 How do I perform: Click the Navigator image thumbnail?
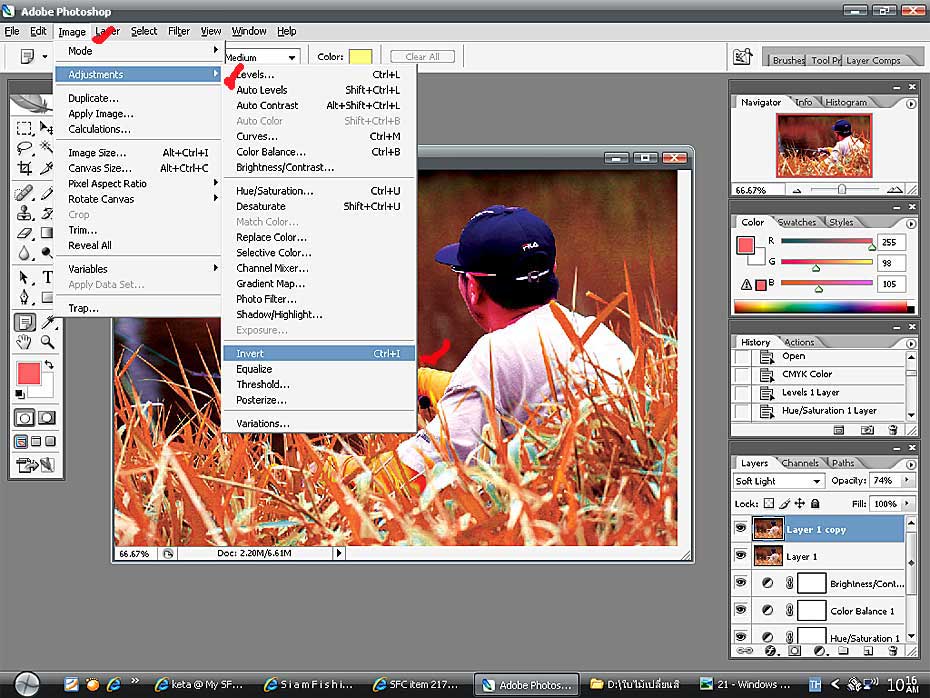(824, 146)
